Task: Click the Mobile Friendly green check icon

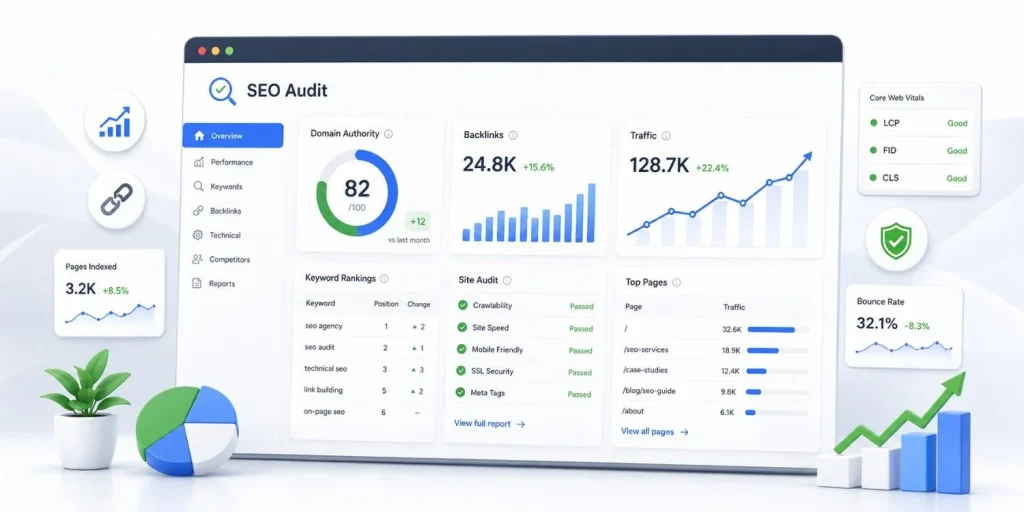Action: coord(462,349)
